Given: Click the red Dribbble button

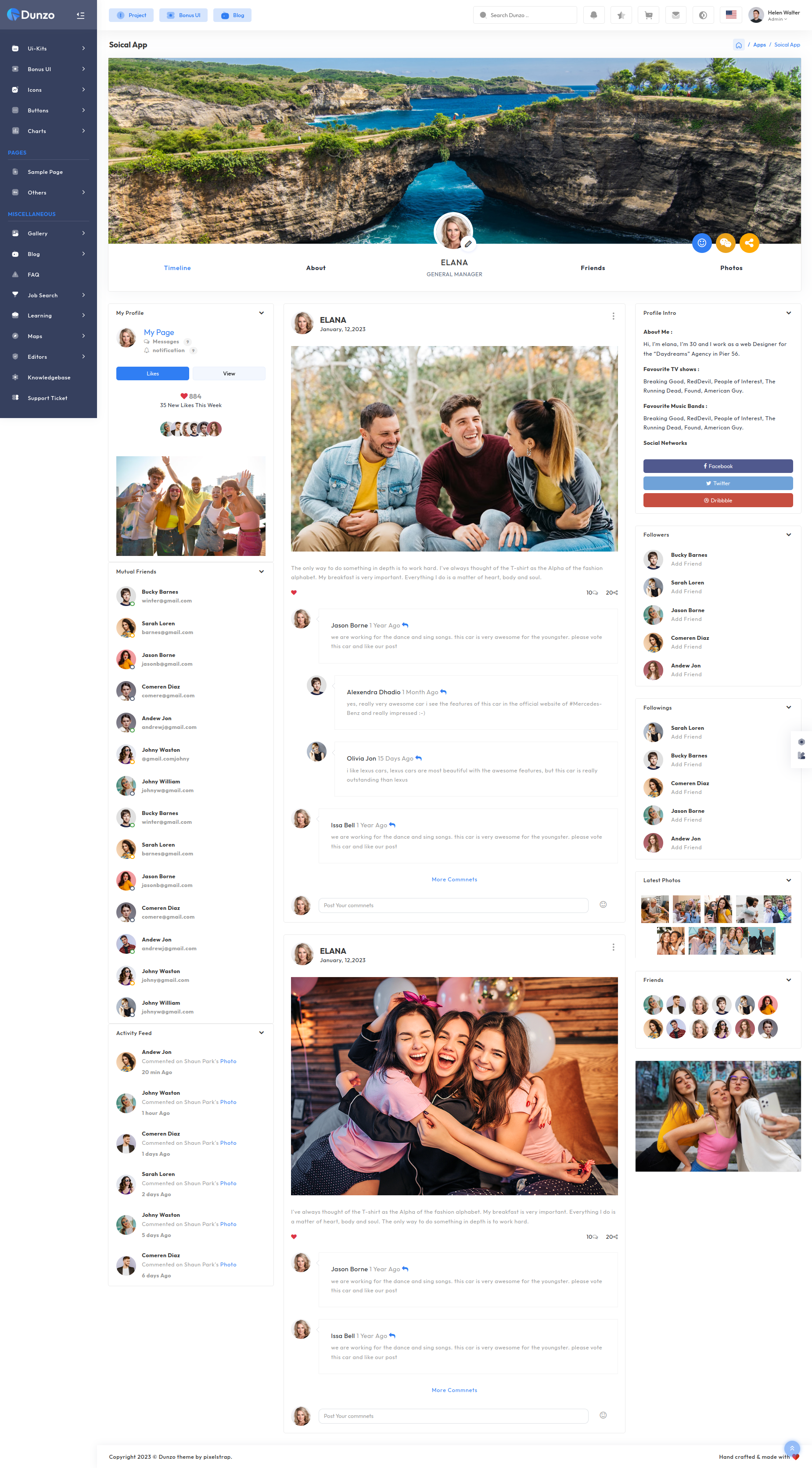Looking at the screenshot, I should (x=718, y=500).
